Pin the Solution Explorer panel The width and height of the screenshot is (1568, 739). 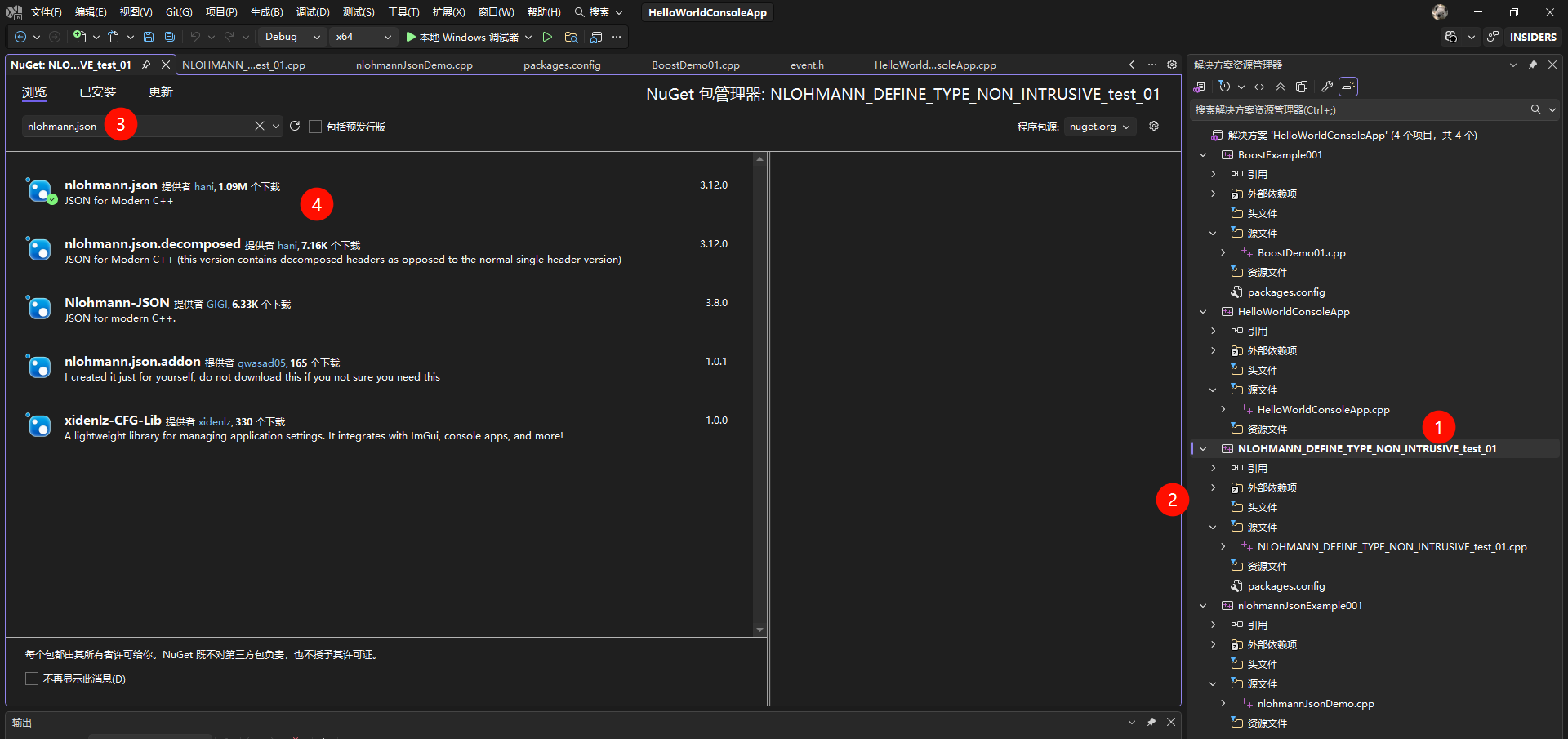1533,65
